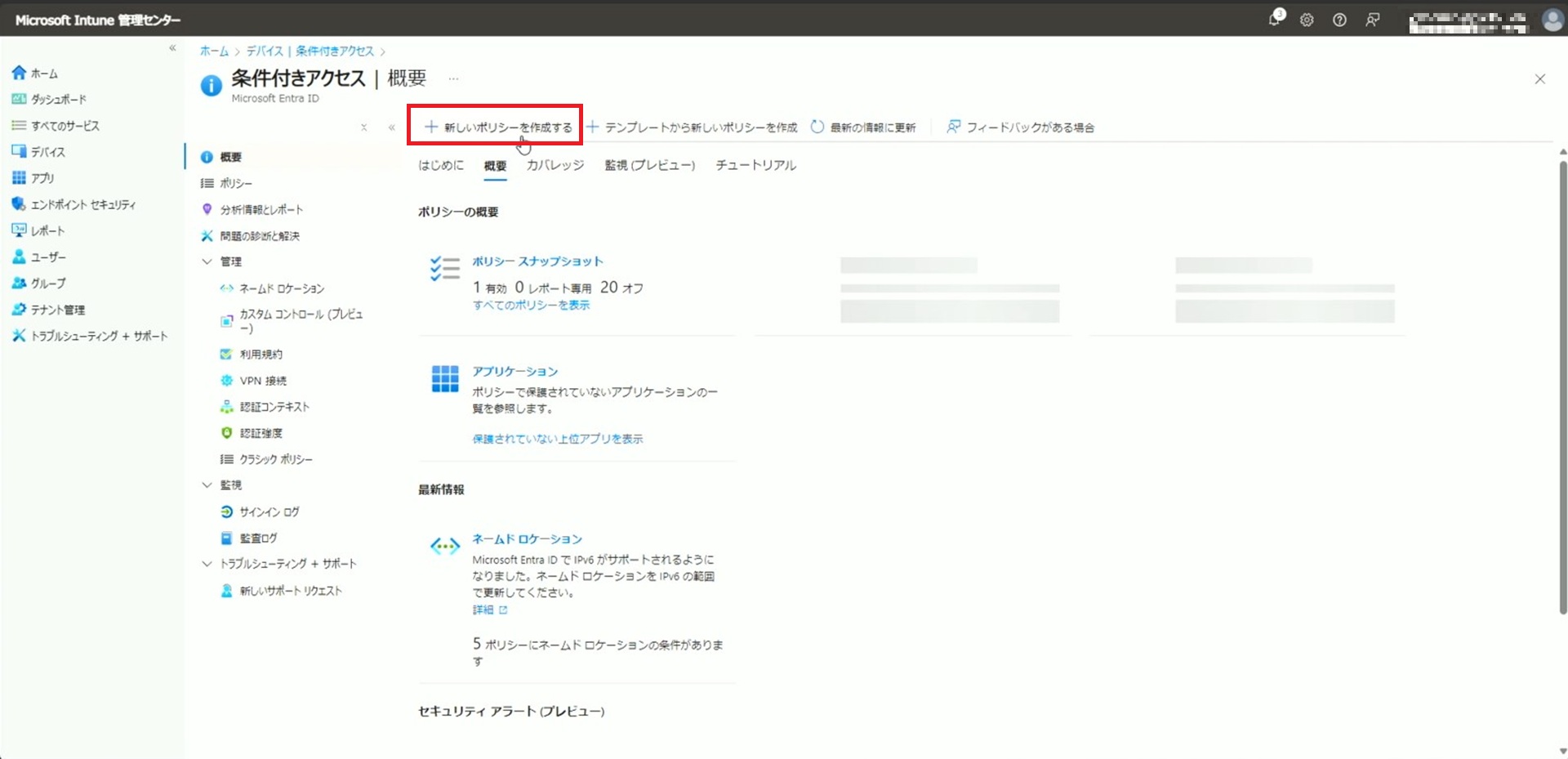Screen dimensions: 1568x759
Task: Open the help question mark icon
Action: (x=1339, y=20)
